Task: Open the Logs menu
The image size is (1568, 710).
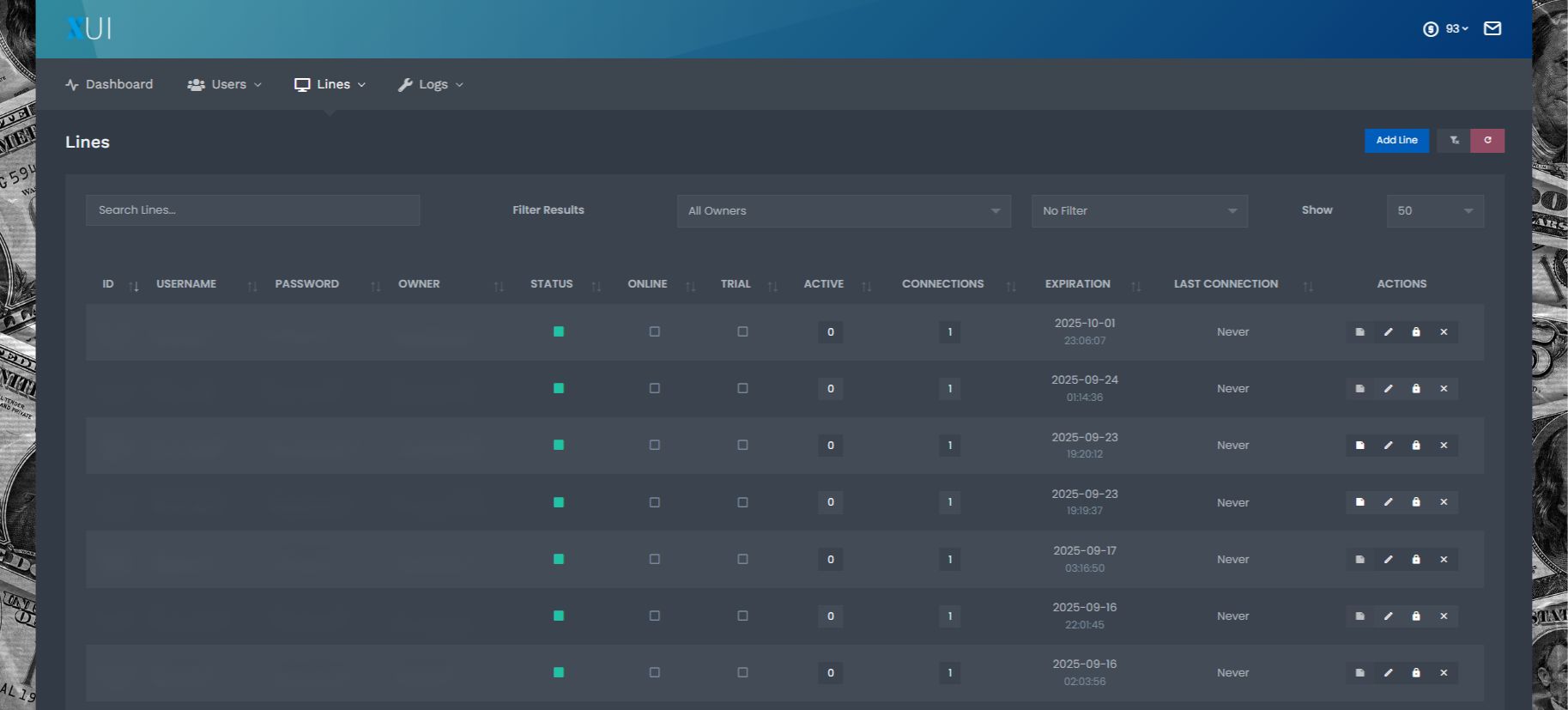Action: click(431, 84)
